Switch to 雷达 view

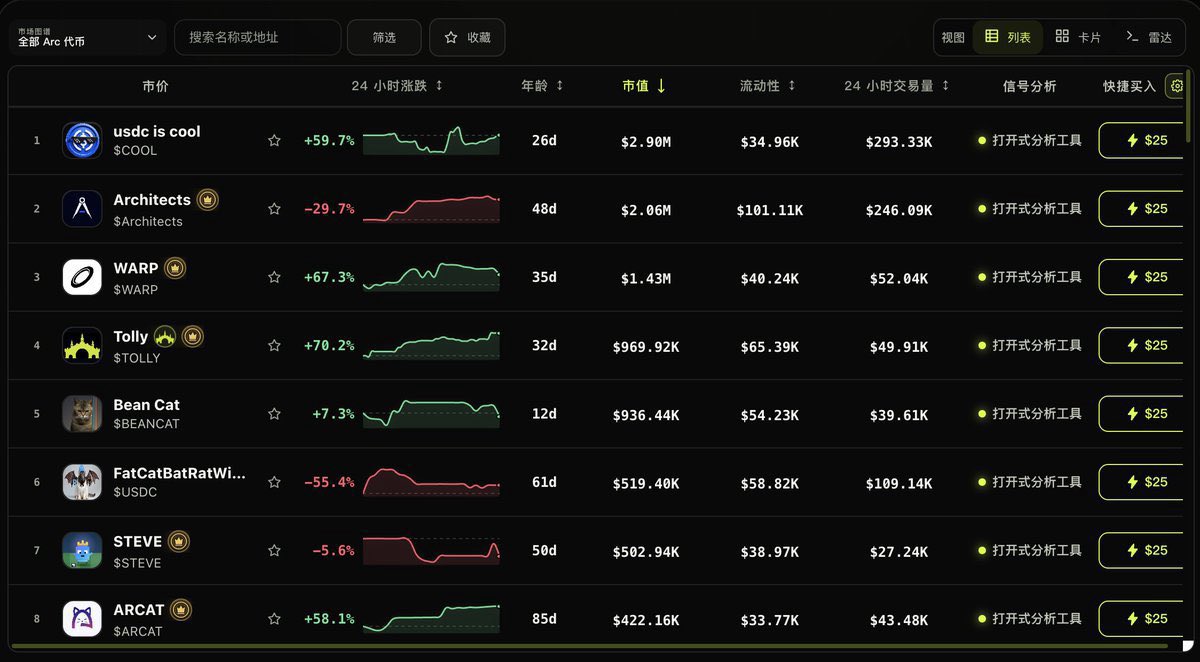tap(1149, 37)
